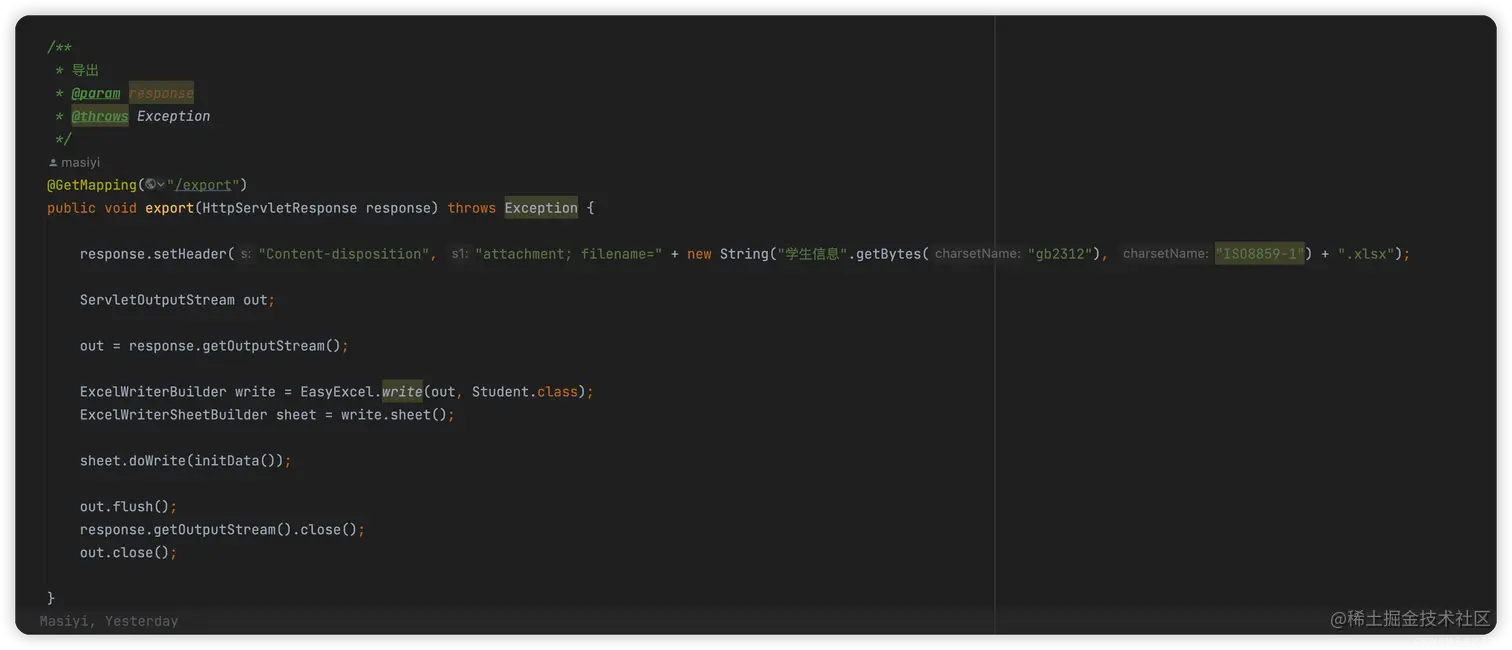Click the person icon before masiyi author hint
The width and height of the screenshot is (1512, 650).
[53, 162]
